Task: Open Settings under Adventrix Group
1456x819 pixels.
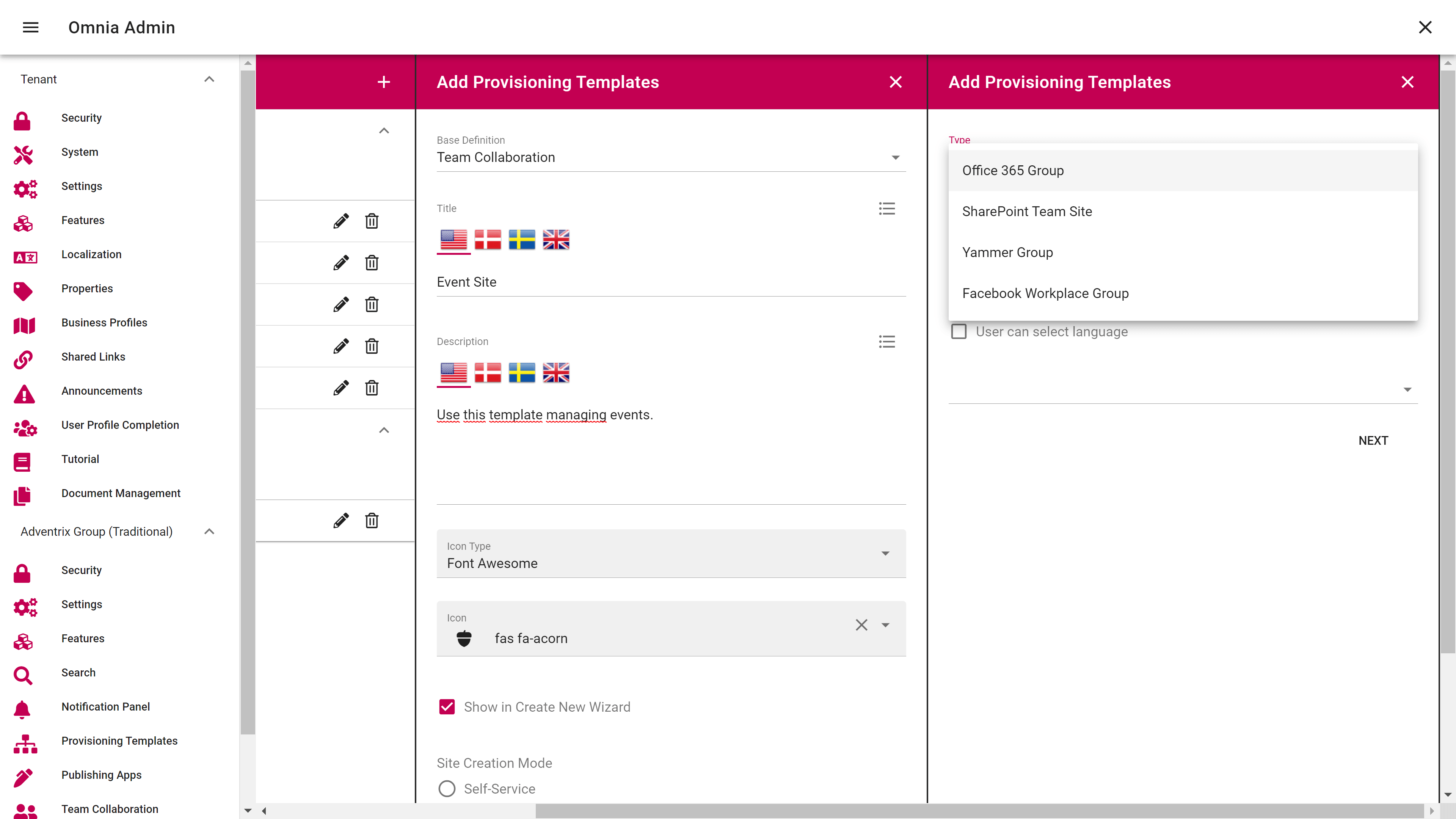Action: pyautogui.click(x=82, y=604)
